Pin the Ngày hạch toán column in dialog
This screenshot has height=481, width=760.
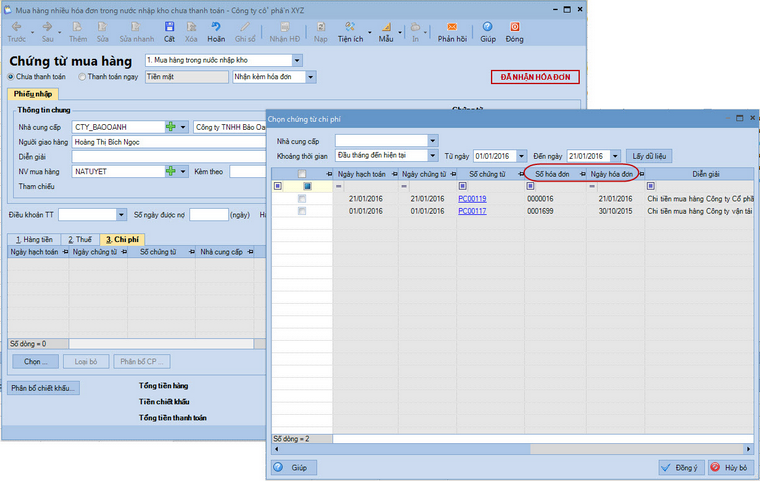pyautogui.click(x=394, y=174)
